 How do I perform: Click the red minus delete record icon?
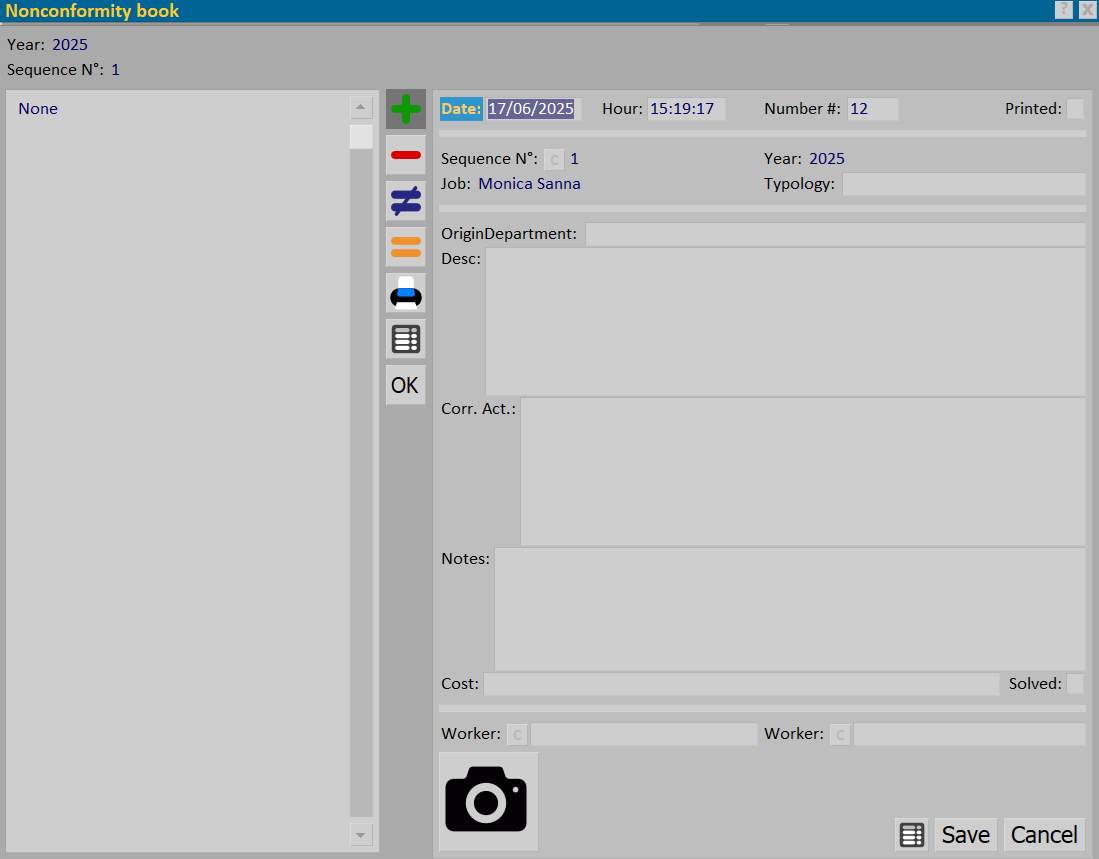click(x=406, y=155)
